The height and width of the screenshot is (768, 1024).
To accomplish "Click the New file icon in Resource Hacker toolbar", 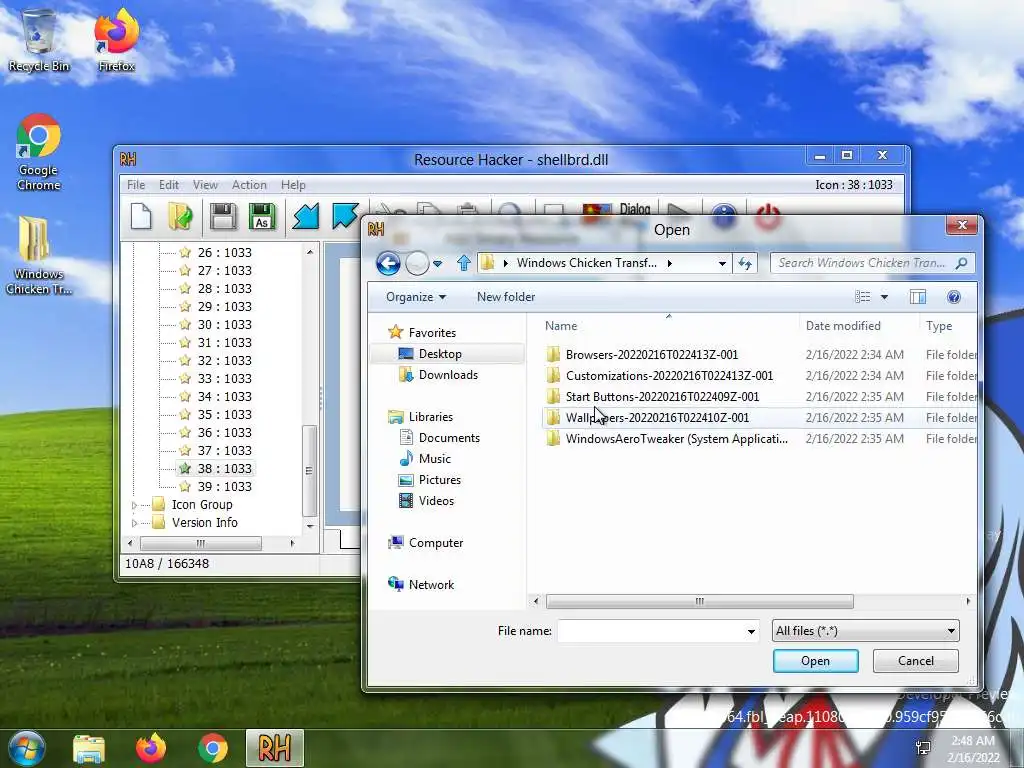I will (141, 217).
